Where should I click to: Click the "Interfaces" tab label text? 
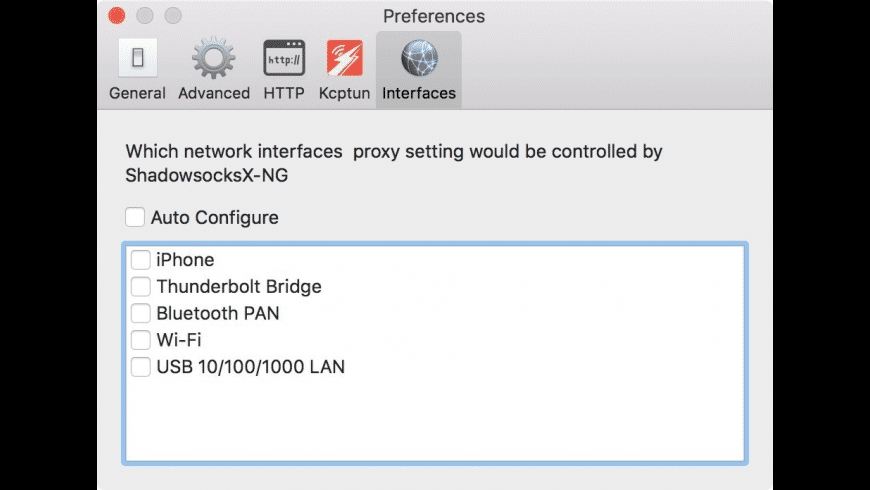[419, 93]
